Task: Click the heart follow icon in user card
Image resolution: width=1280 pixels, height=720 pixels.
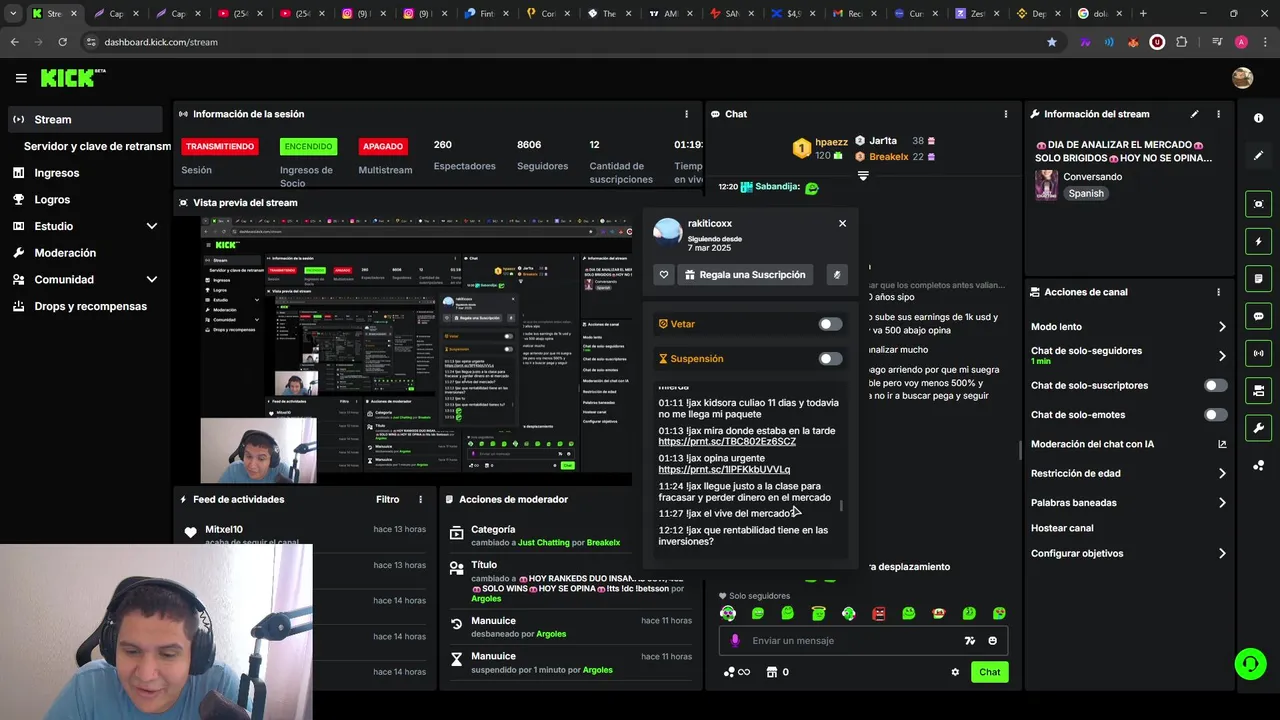Action: point(663,275)
